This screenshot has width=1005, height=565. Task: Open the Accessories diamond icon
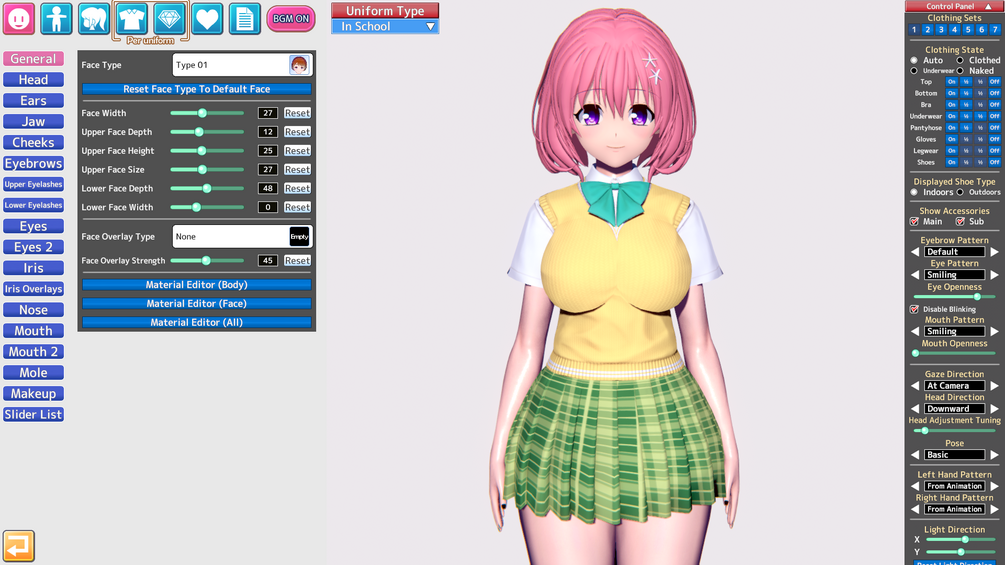[169, 19]
